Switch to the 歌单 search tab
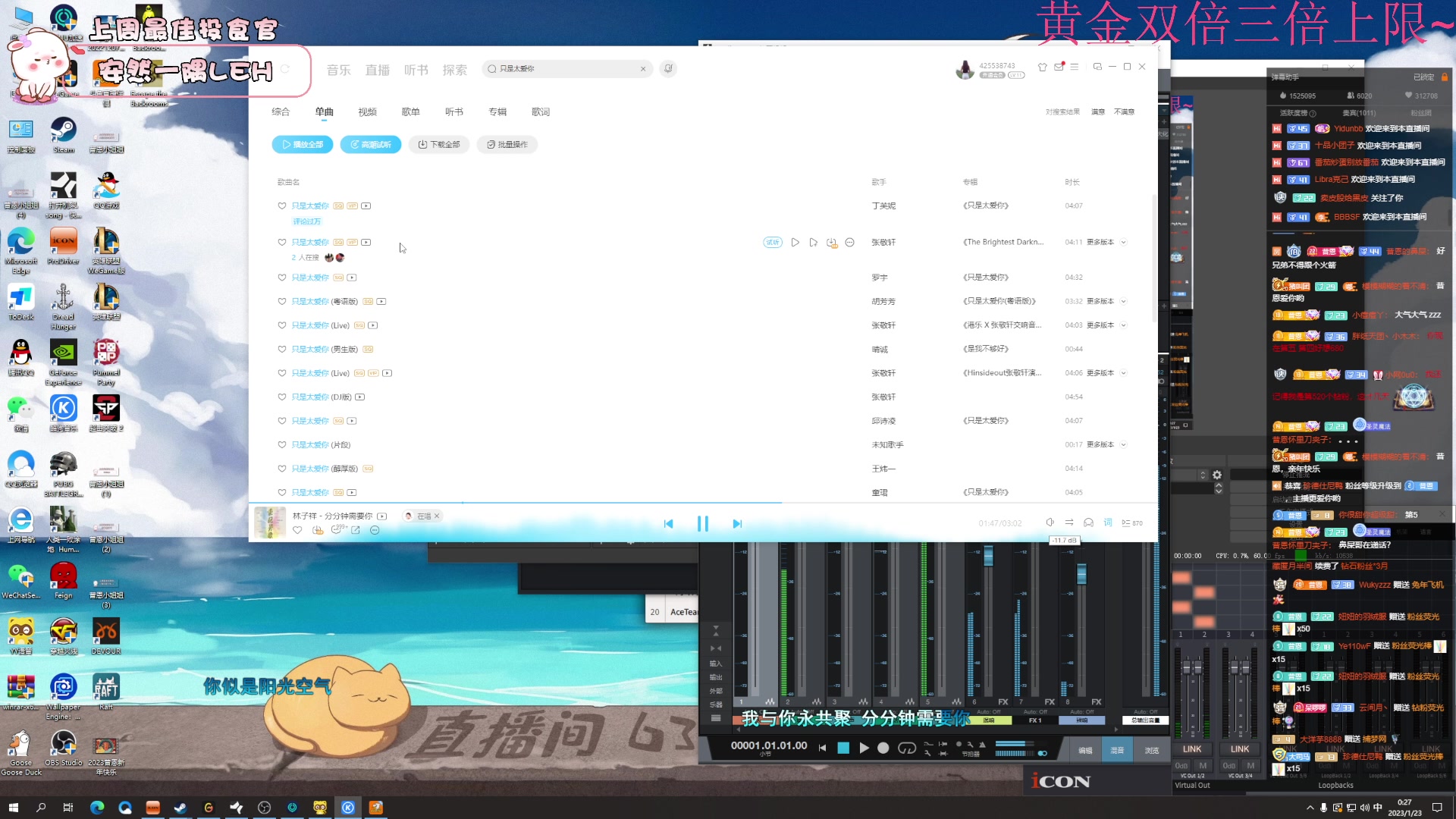 (x=410, y=111)
